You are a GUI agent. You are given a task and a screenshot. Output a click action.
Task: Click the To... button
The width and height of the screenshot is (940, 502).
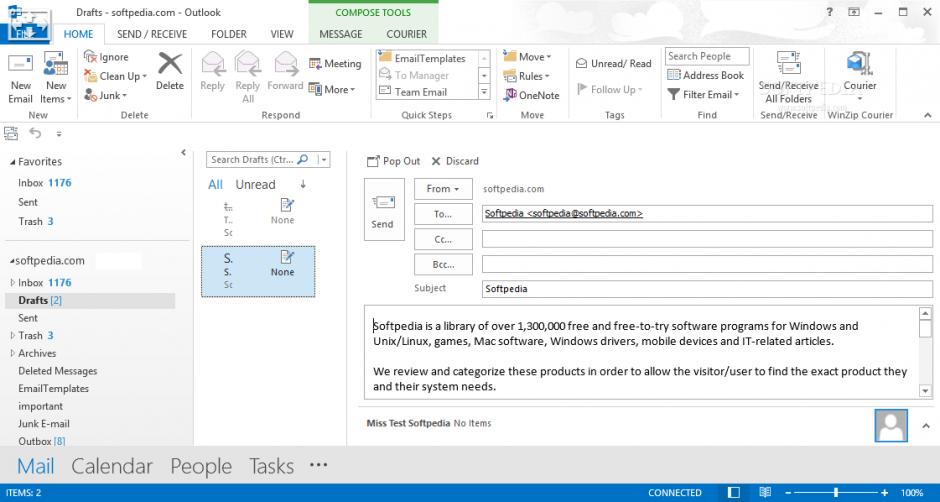[x=443, y=214]
